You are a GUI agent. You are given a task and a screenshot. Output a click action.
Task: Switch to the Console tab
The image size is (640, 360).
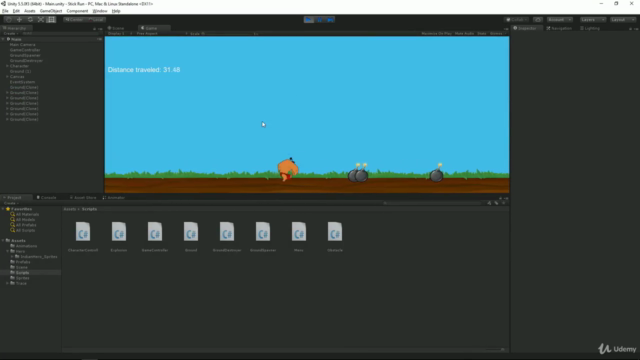[x=47, y=198]
